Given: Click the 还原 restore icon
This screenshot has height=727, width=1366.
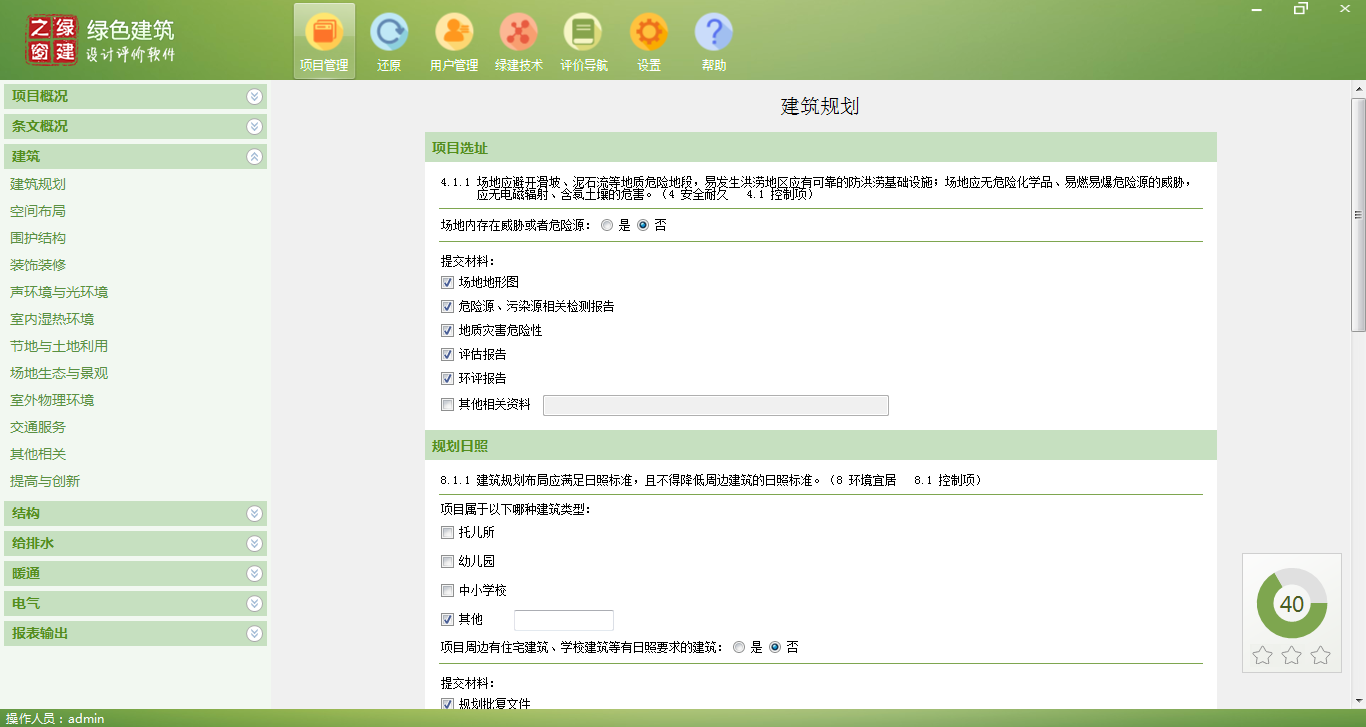Looking at the screenshot, I should (x=389, y=38).
